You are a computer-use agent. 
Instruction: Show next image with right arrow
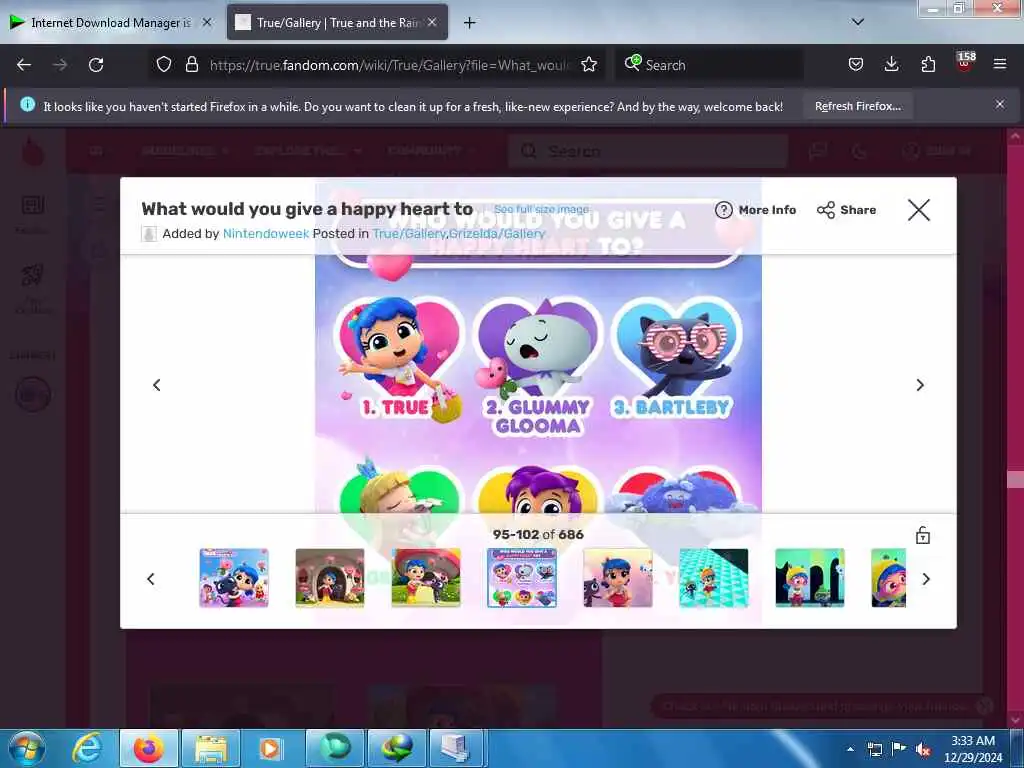(920, 385)
